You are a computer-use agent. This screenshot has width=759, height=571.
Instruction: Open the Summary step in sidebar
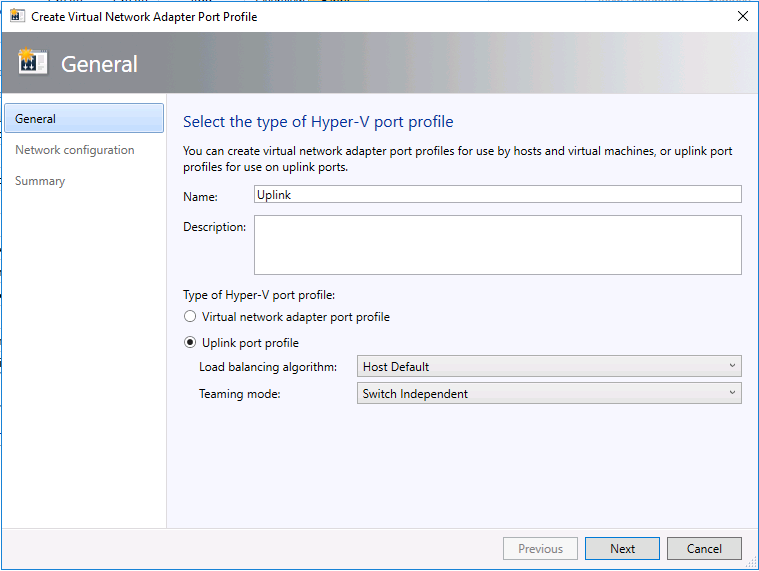[40, 181]
